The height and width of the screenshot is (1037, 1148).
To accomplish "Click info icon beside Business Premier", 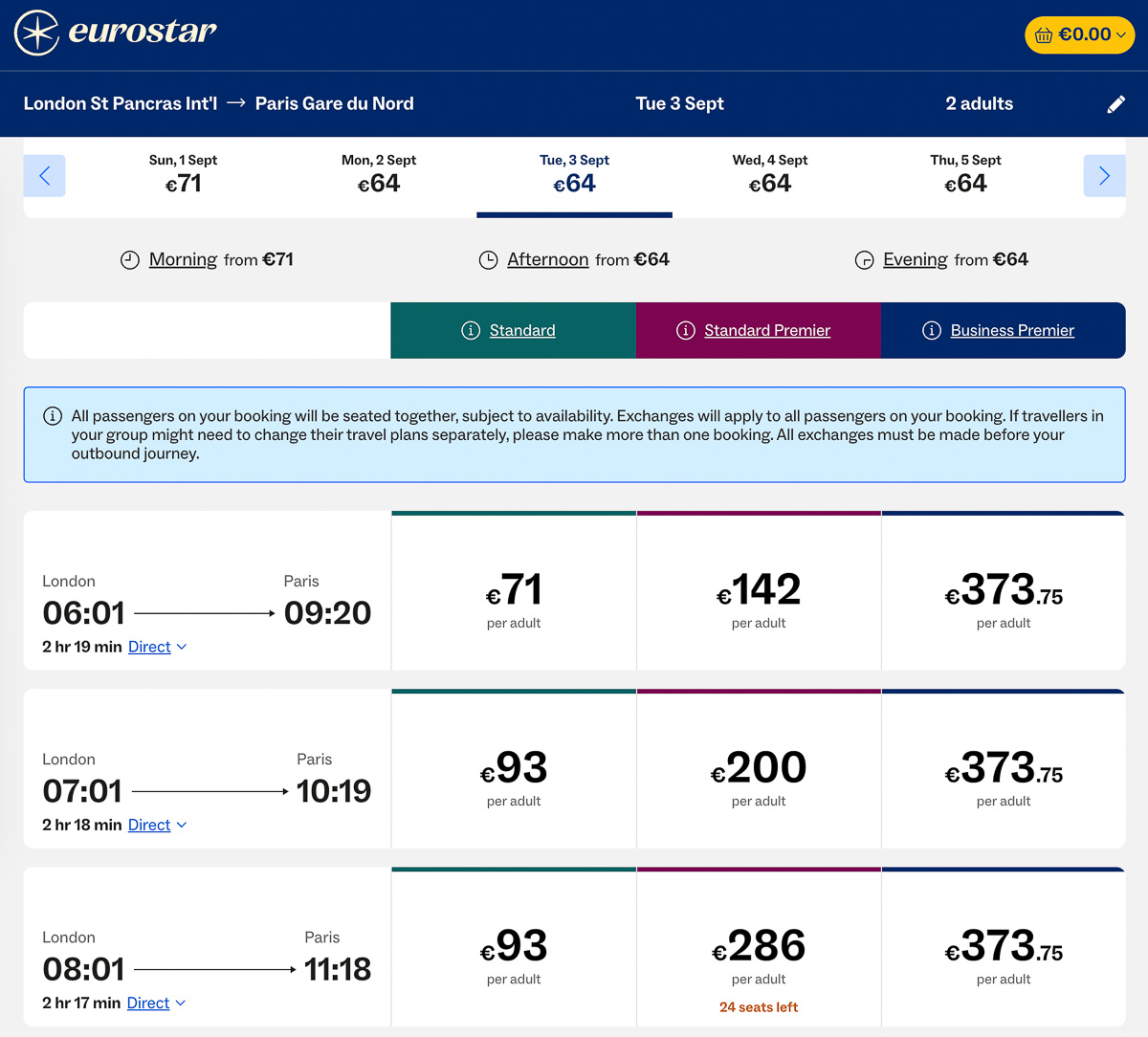I will [931, 330].
